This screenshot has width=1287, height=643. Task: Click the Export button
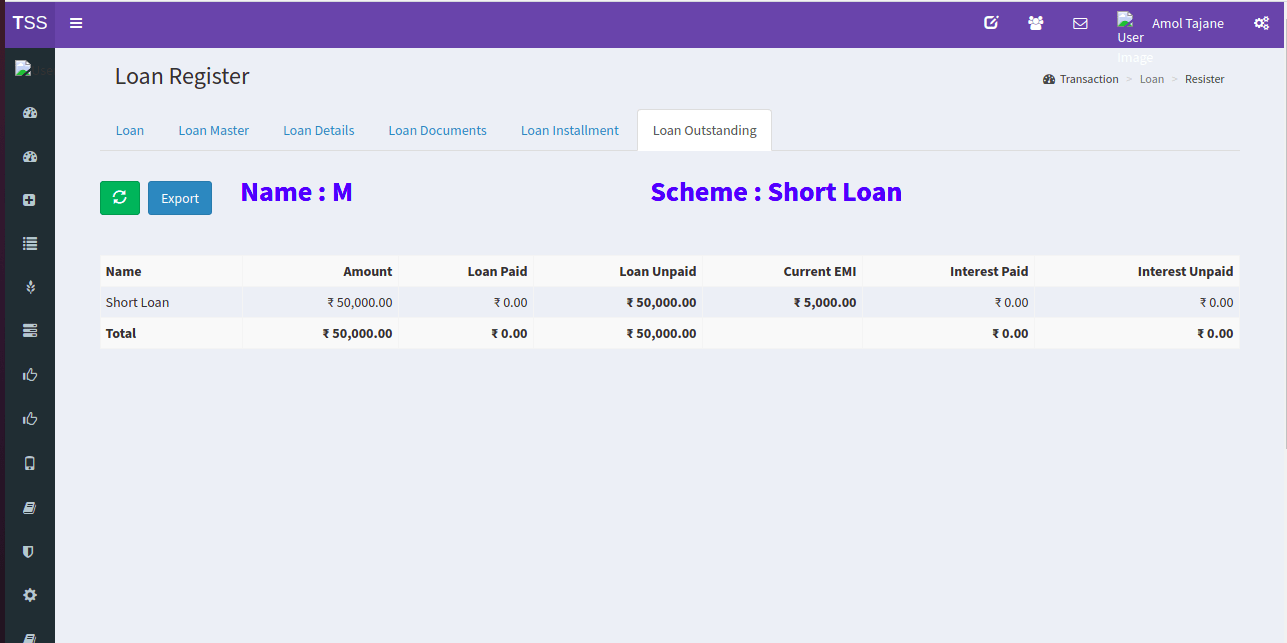coord(180,198)
